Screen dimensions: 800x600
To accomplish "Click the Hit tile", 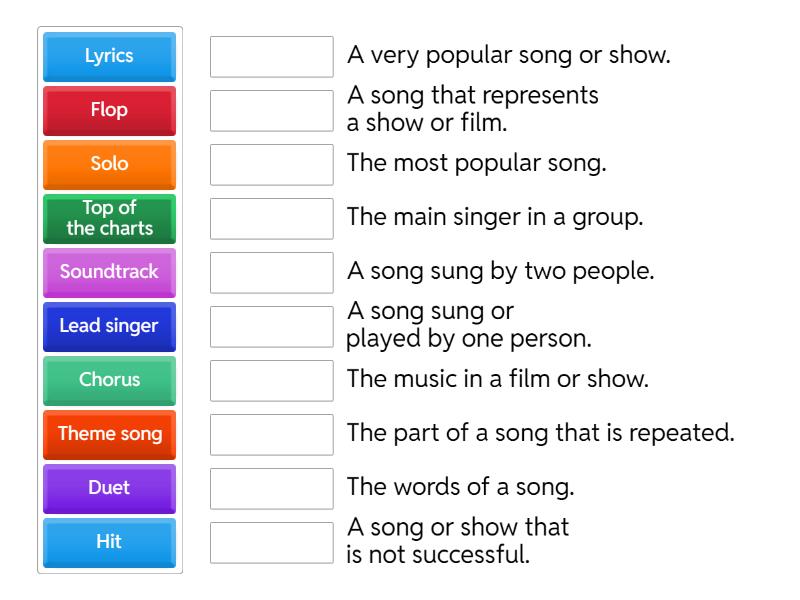I will (x=108, y=542).
